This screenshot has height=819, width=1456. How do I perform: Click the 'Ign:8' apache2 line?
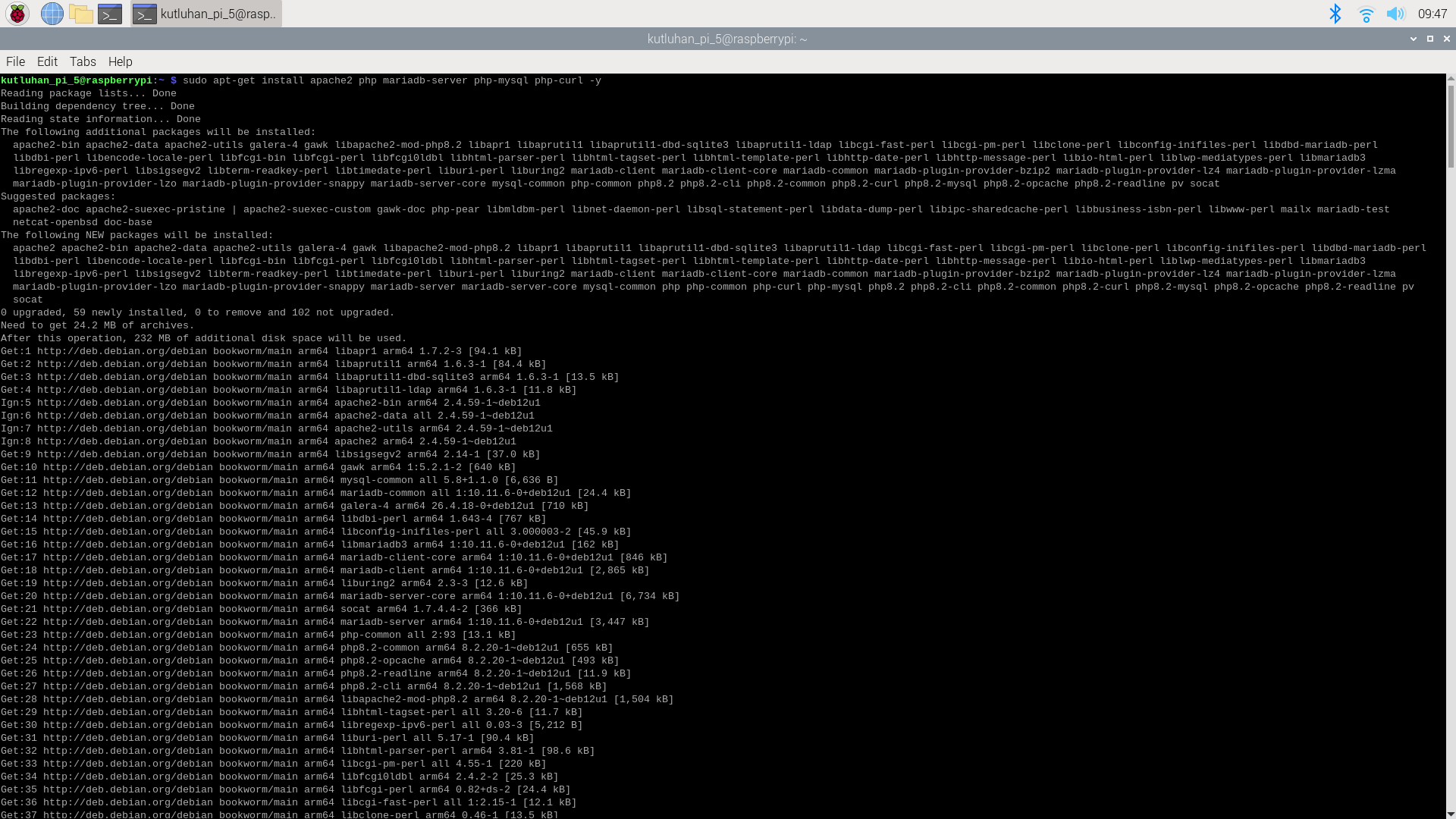(259, 441)
